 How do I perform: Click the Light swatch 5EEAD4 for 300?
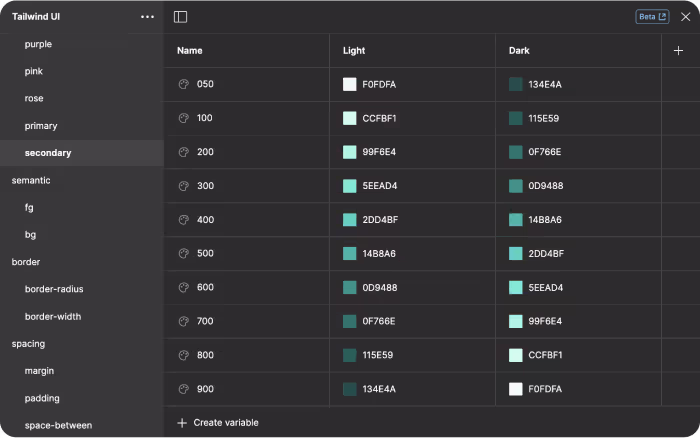click(350, 186)
